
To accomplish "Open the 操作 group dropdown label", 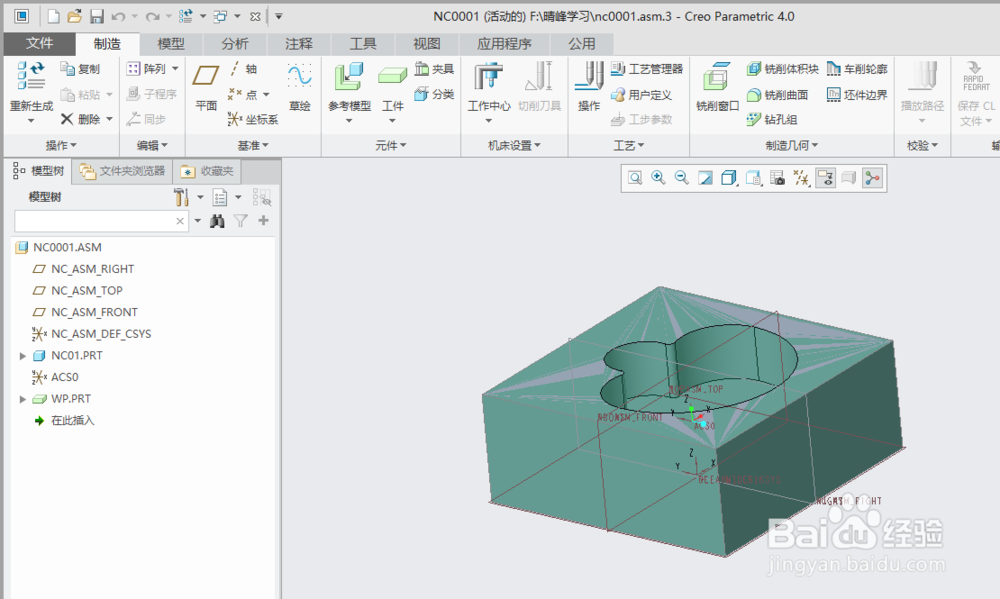I will (x=61, y=145).
